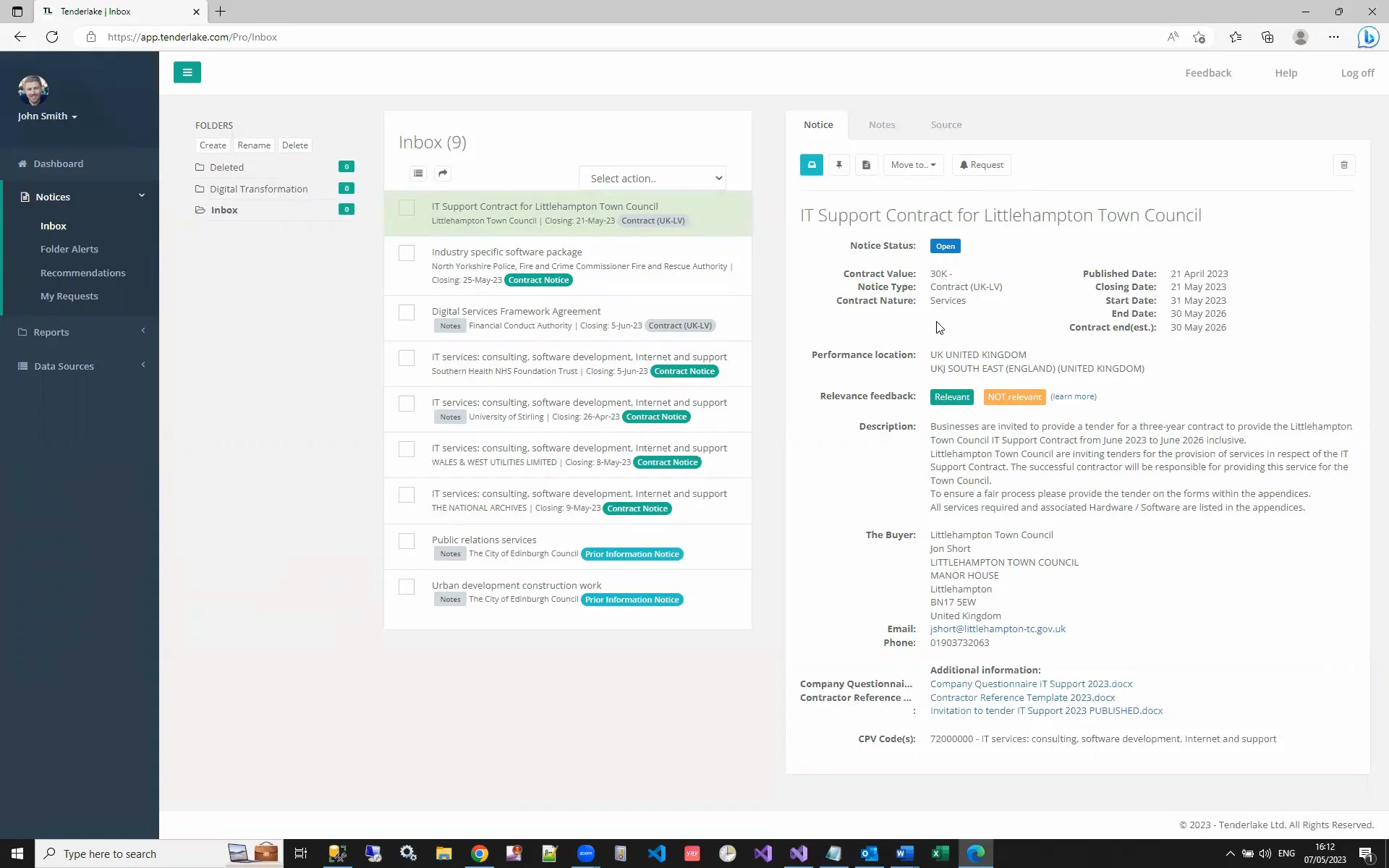The image size is (1389, 868).
Task: Open the Move to dropdown
Action: tap(912, 165)
